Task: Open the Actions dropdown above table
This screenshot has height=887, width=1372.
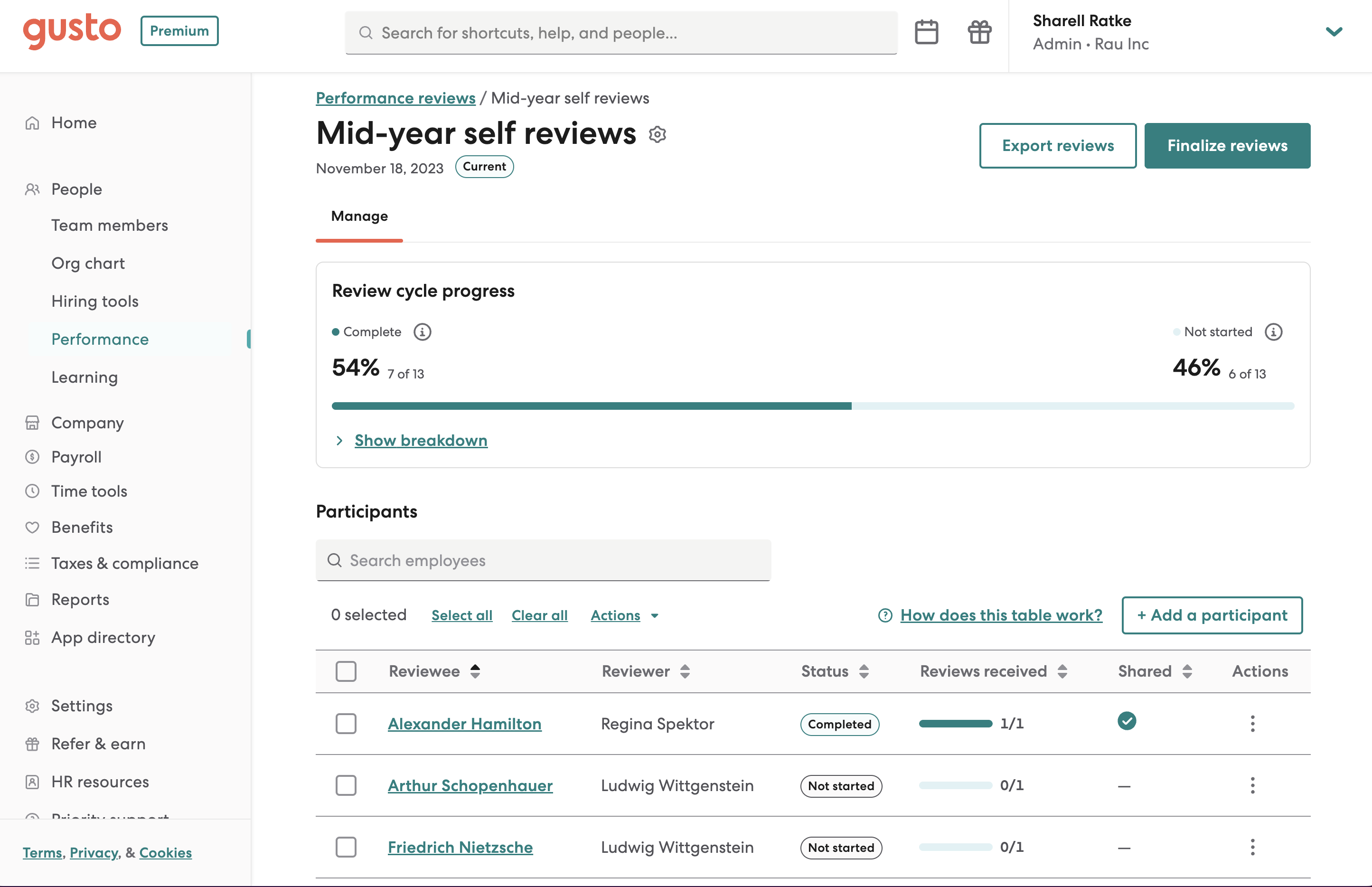Action: [x=625, y=616]
